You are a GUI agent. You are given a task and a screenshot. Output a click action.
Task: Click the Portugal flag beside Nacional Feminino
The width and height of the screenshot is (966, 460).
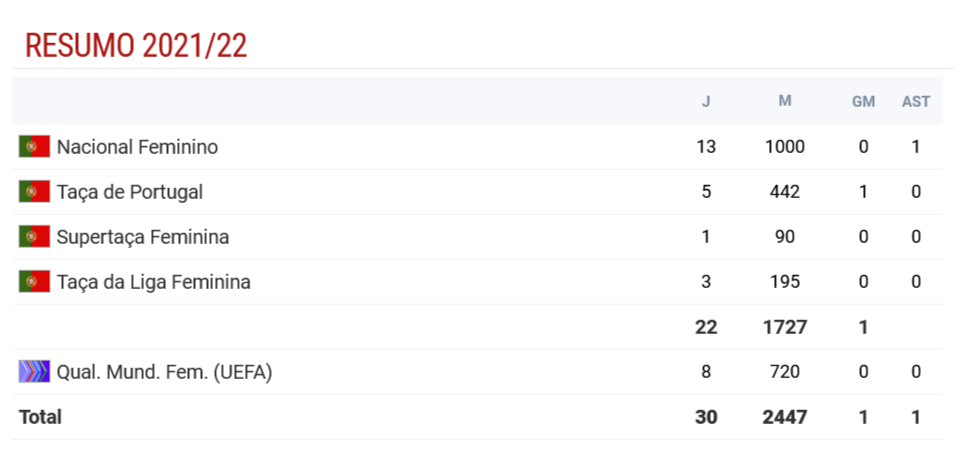tap(34, 147)
